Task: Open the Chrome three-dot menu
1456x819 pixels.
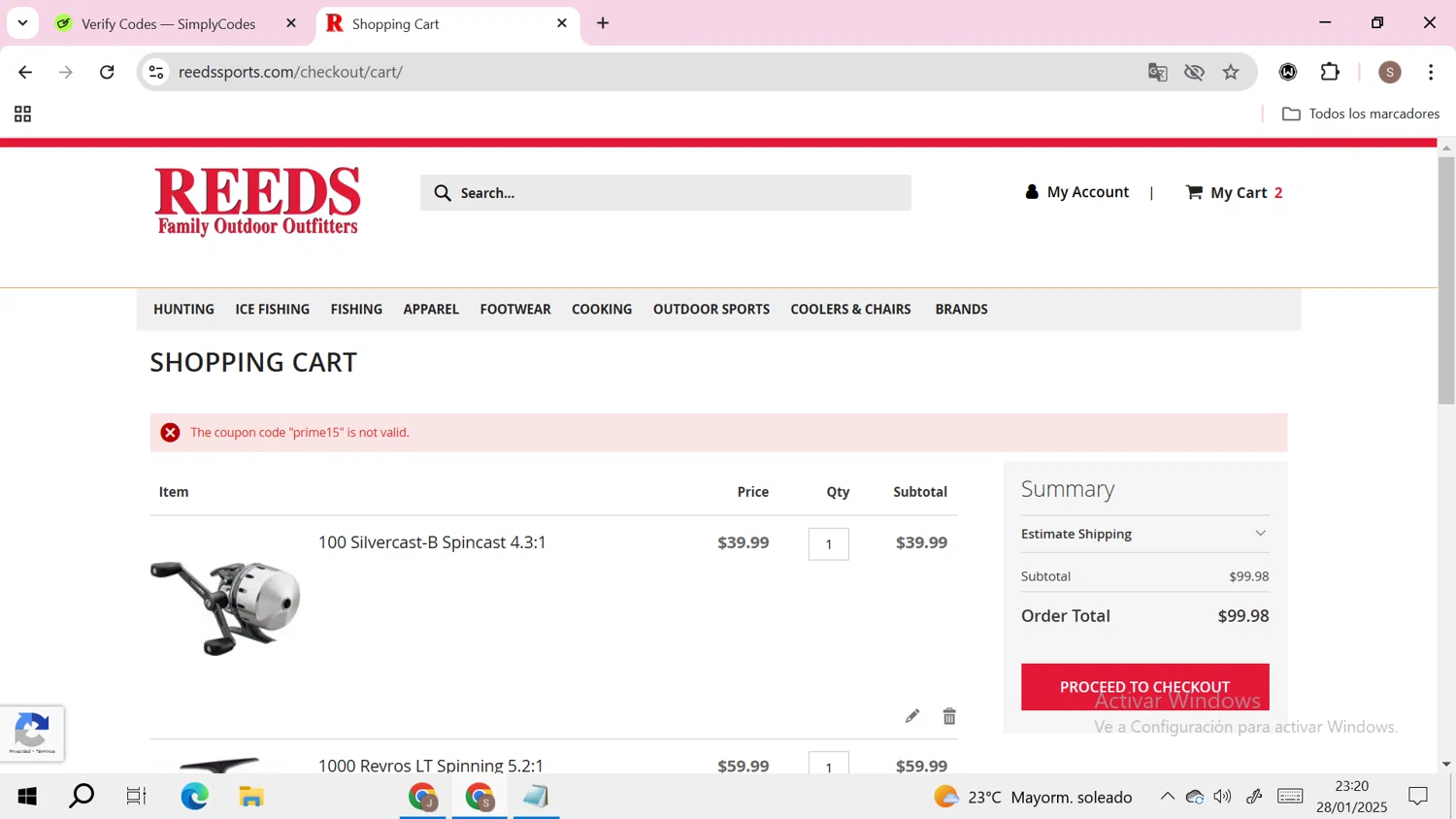Action: [x=1431, y=72]
